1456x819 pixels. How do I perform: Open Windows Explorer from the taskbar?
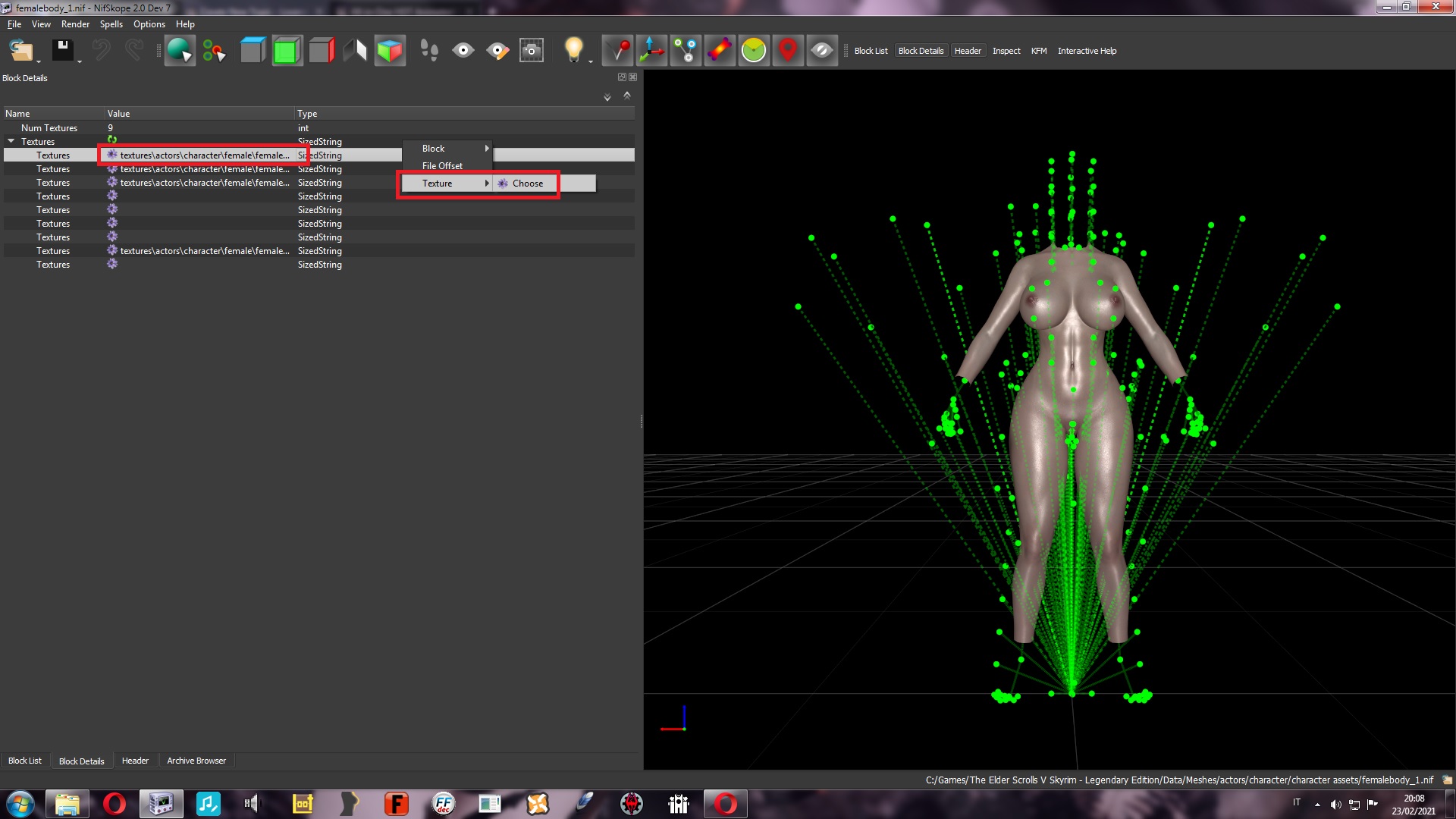[67, 804]
